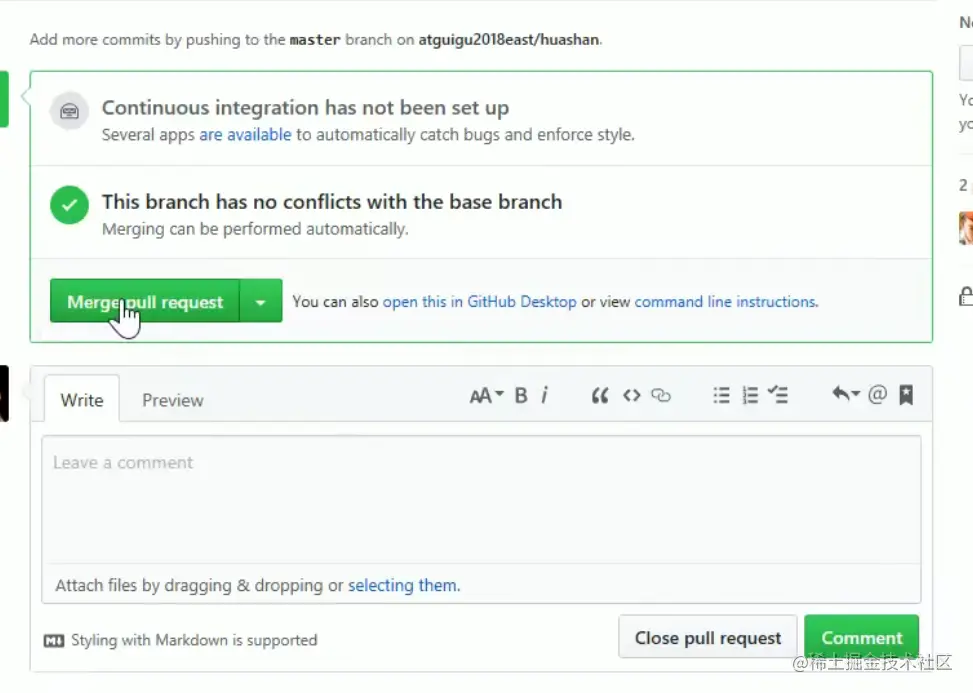Apply italic formatting in comment editor
Viewport: 973px width, 693px height.
[544, 396]
